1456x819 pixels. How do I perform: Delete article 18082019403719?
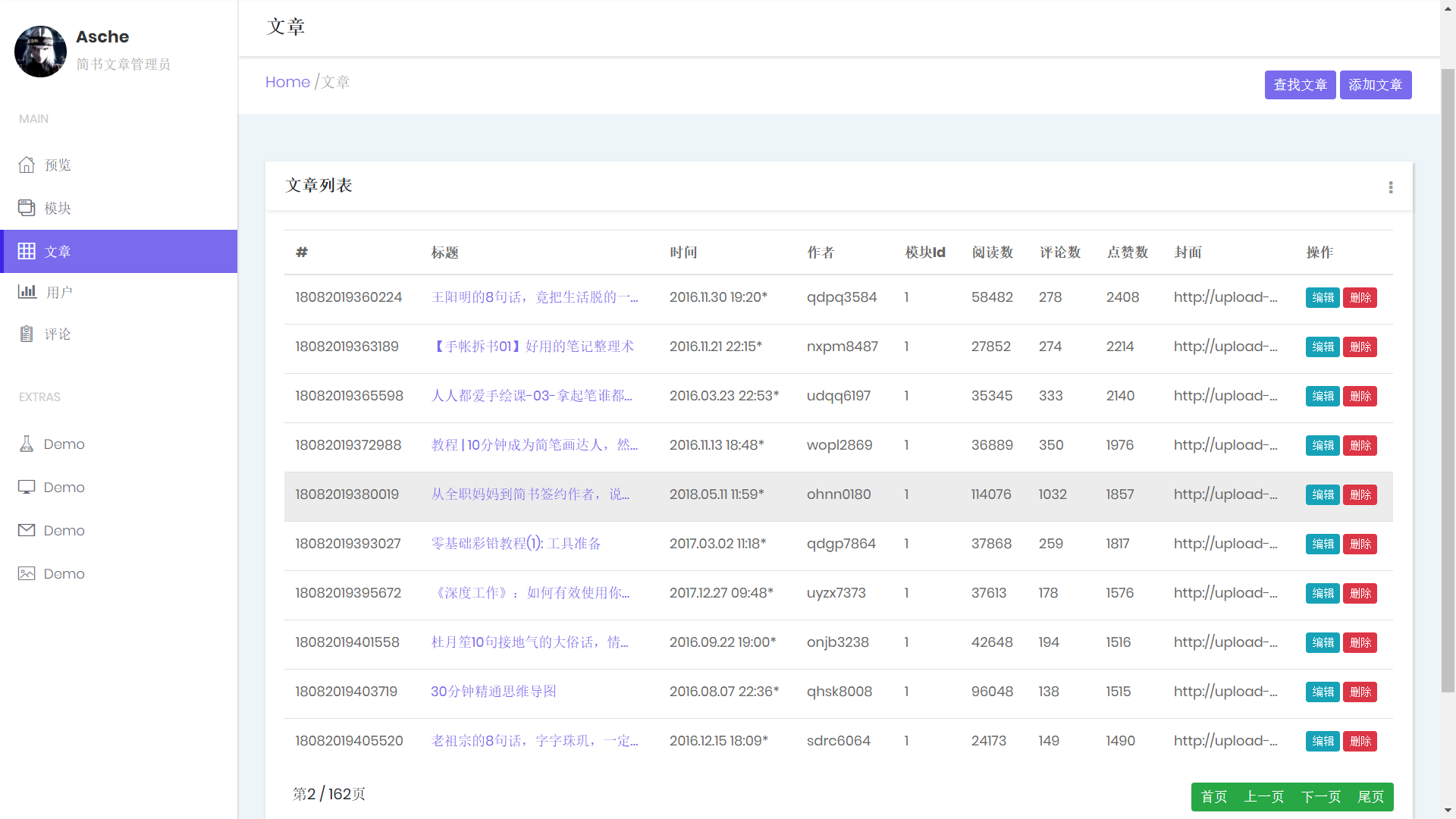(1360, 692)
